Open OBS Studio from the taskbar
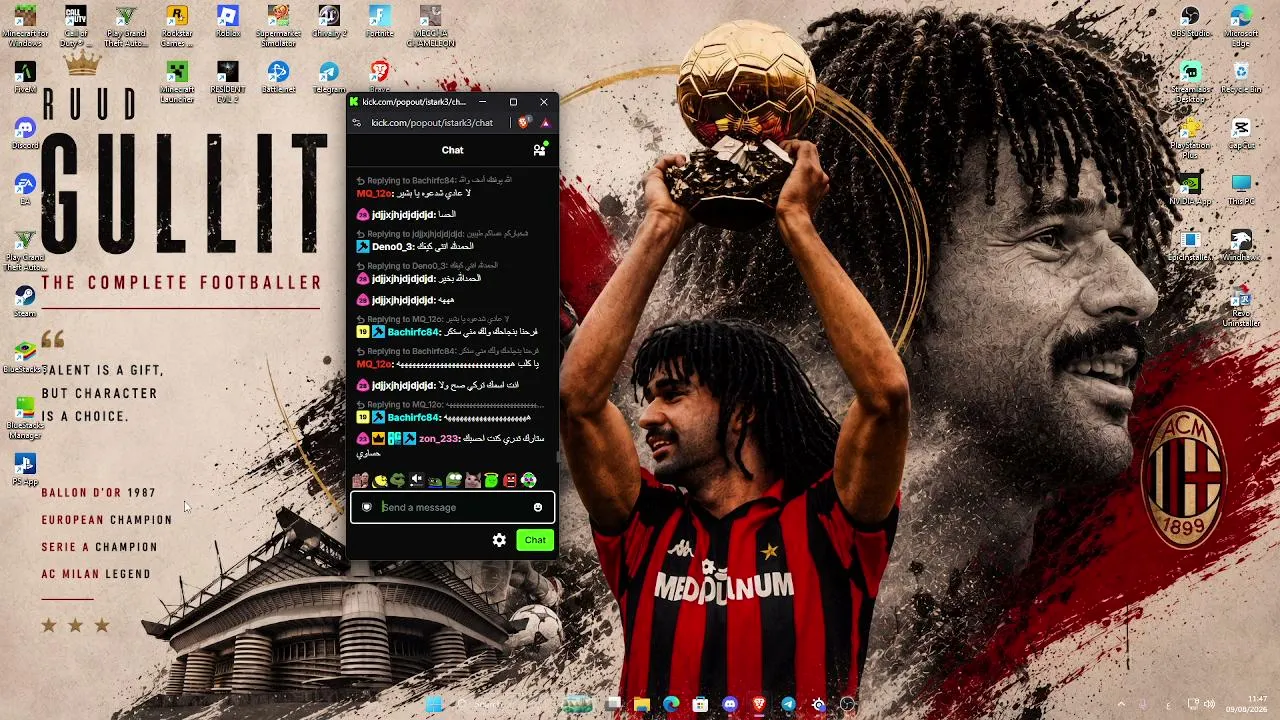 pos(848,705)
